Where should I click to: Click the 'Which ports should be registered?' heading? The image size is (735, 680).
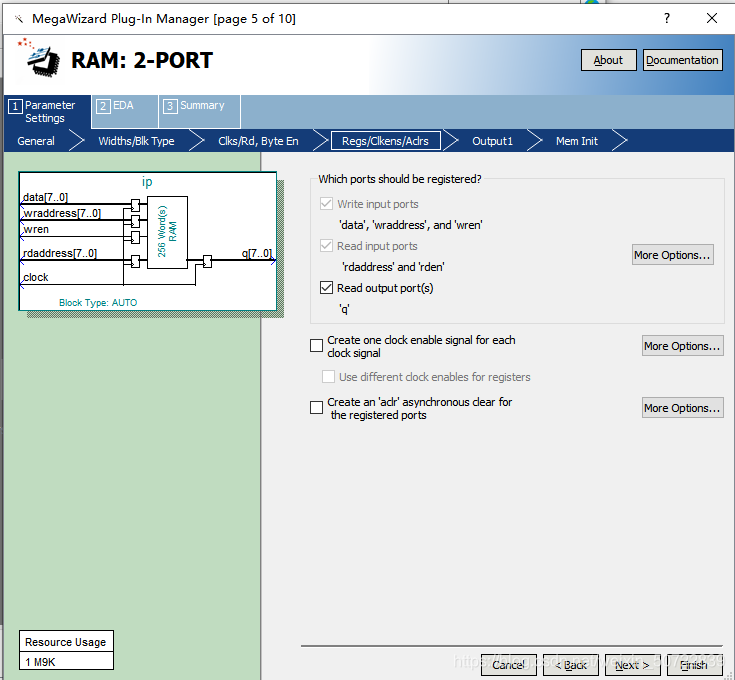click(400, 179)
